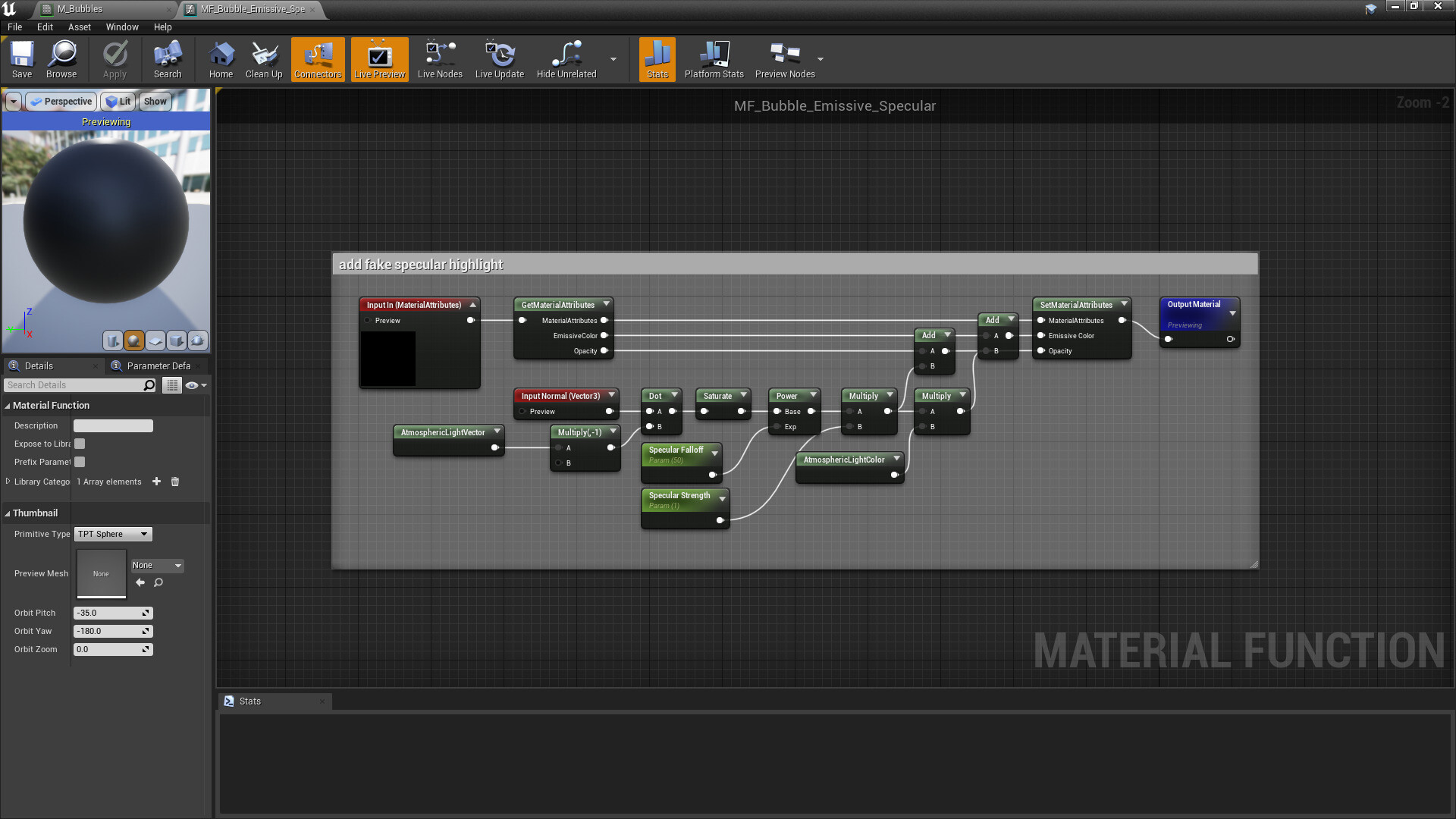Open Platform Stats from the toolbar

pyautogui.click(x=714, y=59)
